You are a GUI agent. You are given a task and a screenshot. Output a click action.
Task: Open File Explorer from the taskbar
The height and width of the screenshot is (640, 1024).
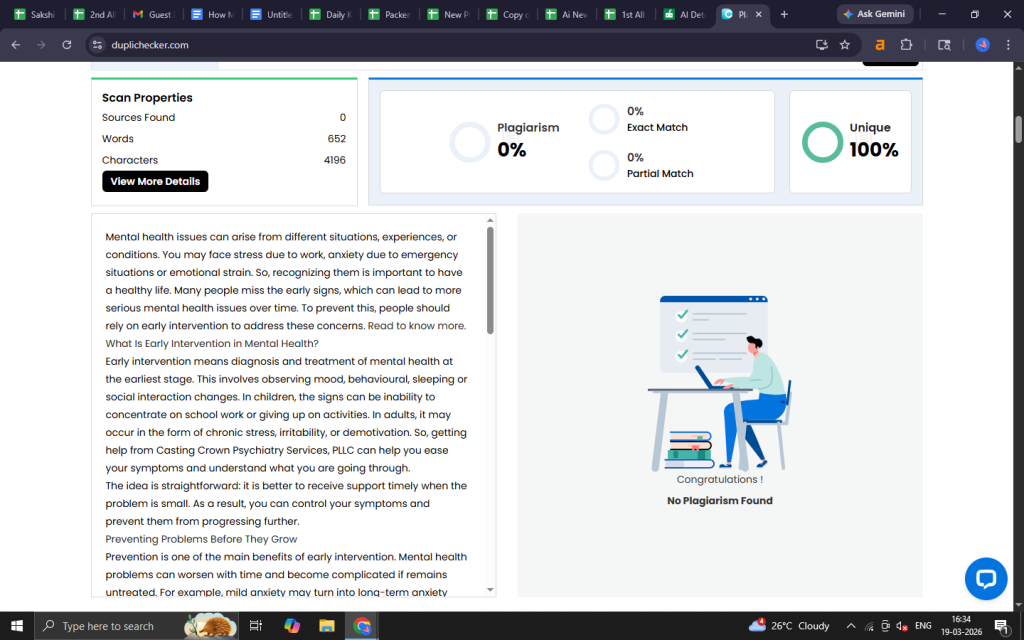click(326, 626)
